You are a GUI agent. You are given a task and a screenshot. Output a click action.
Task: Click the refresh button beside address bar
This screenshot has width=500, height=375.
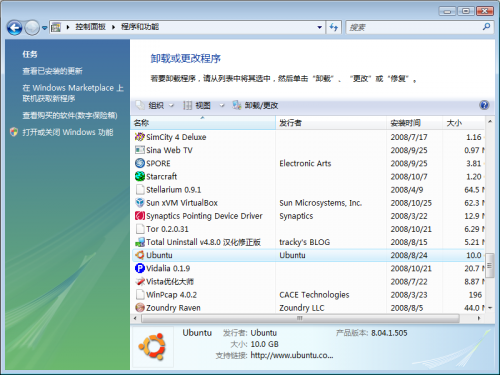pos(333,27)
